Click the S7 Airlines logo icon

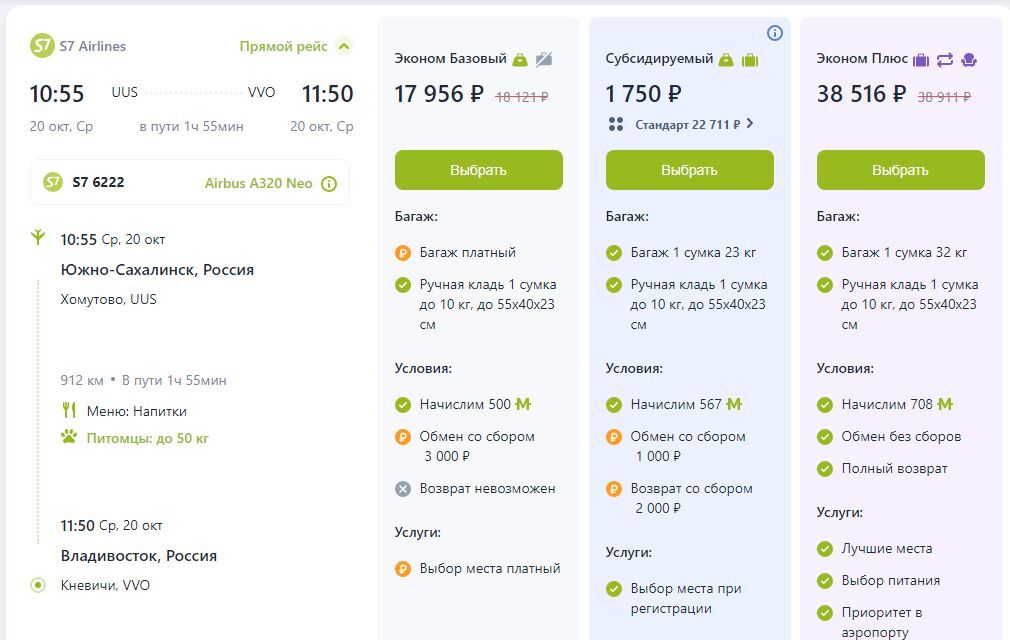point(42,46)
